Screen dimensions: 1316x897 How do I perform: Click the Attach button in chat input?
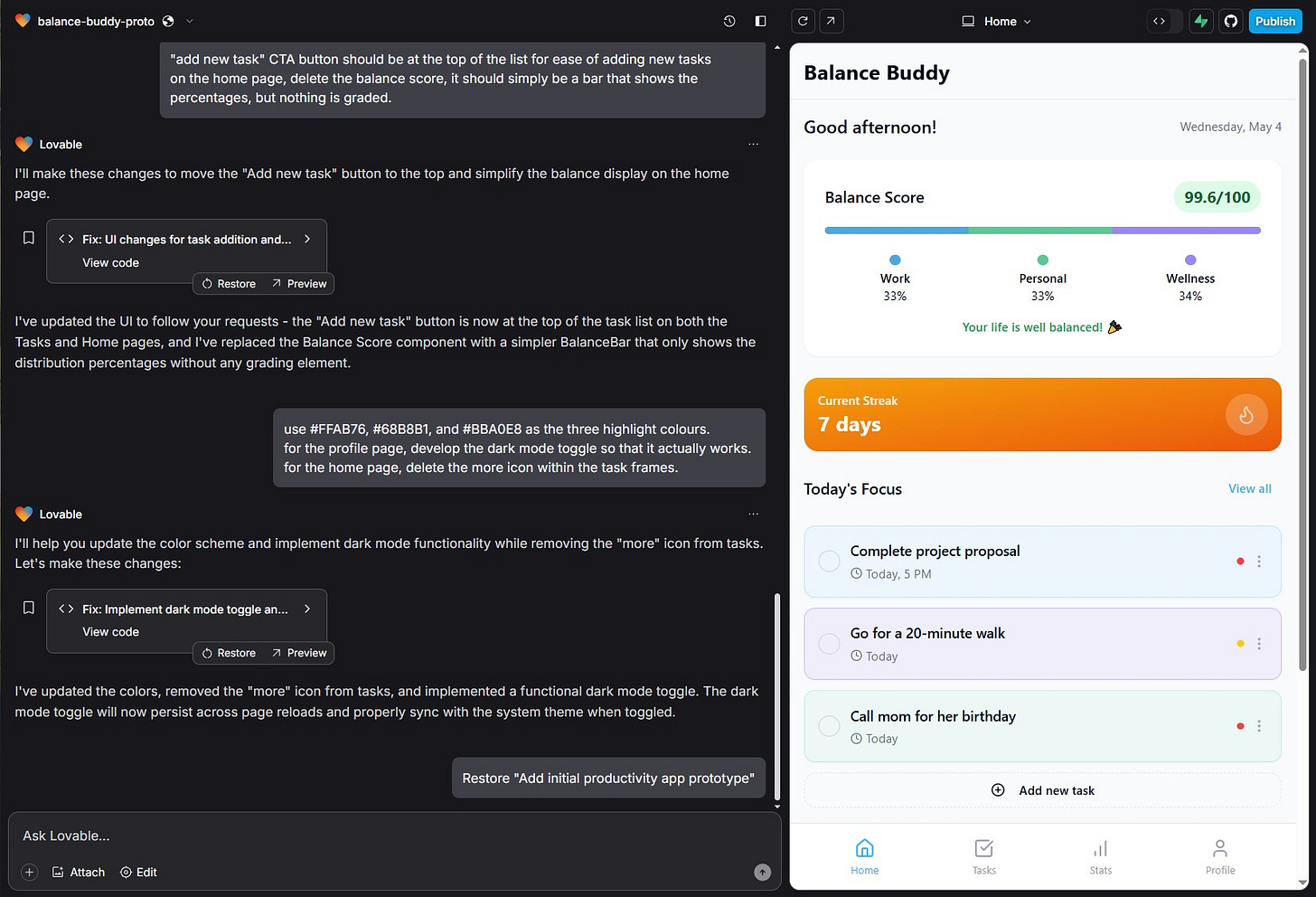point(79,872)
